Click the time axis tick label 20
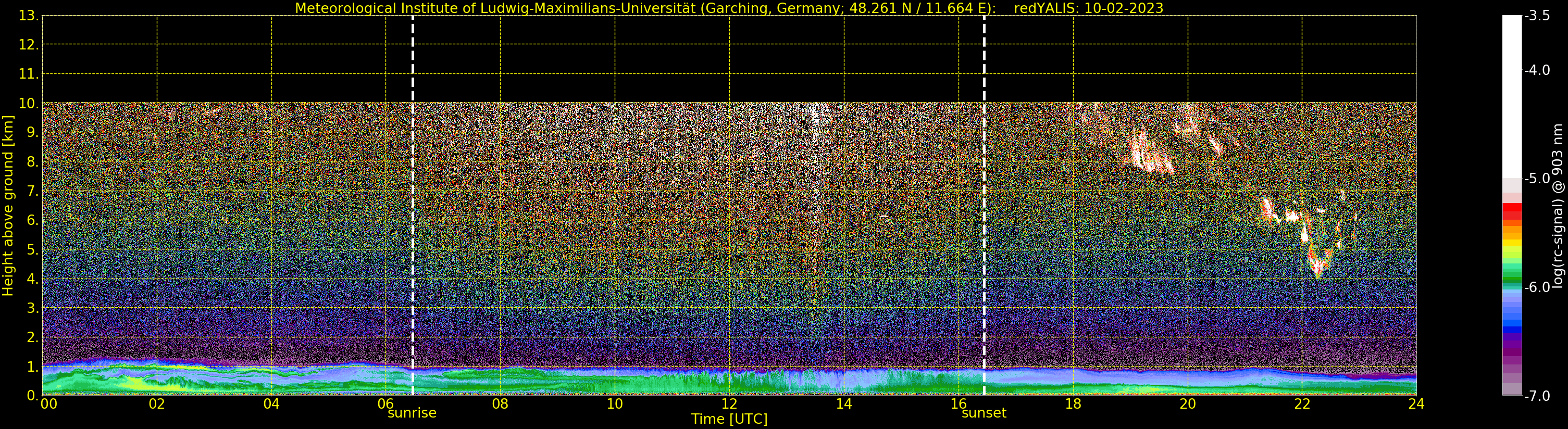 coord(1188,404)
